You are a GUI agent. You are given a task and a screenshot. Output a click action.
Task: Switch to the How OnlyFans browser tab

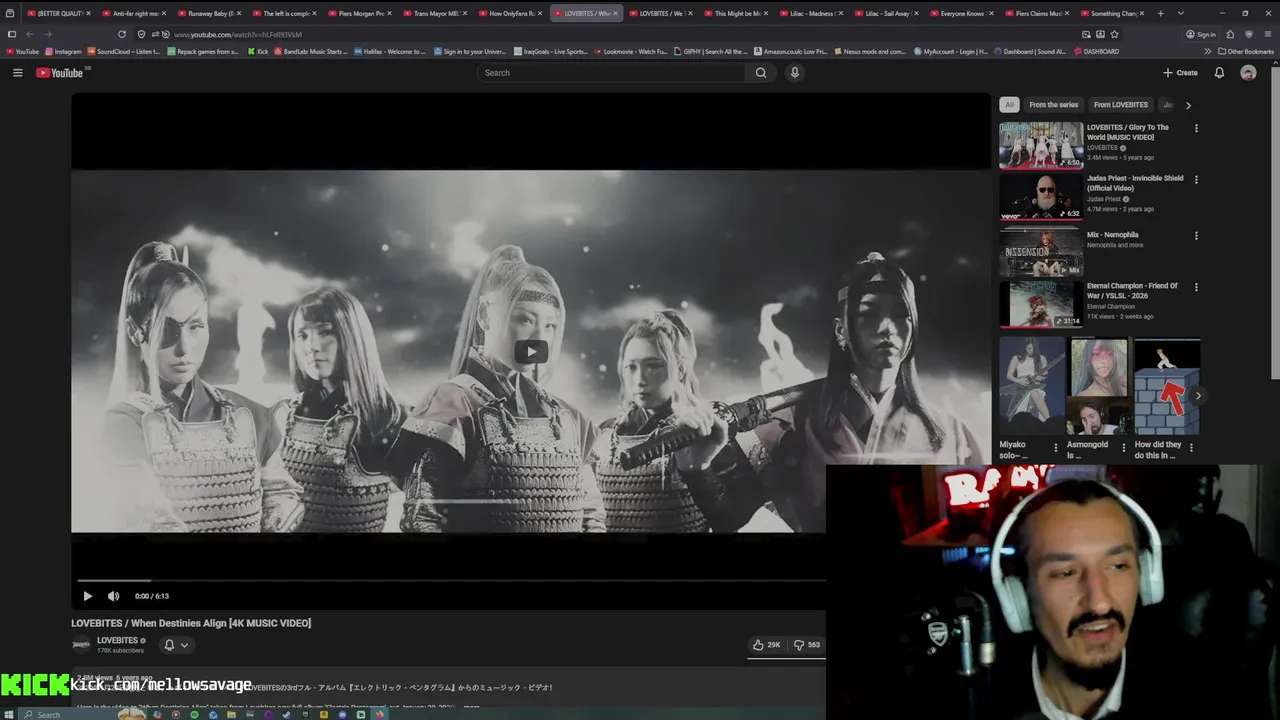click(512, 14)
